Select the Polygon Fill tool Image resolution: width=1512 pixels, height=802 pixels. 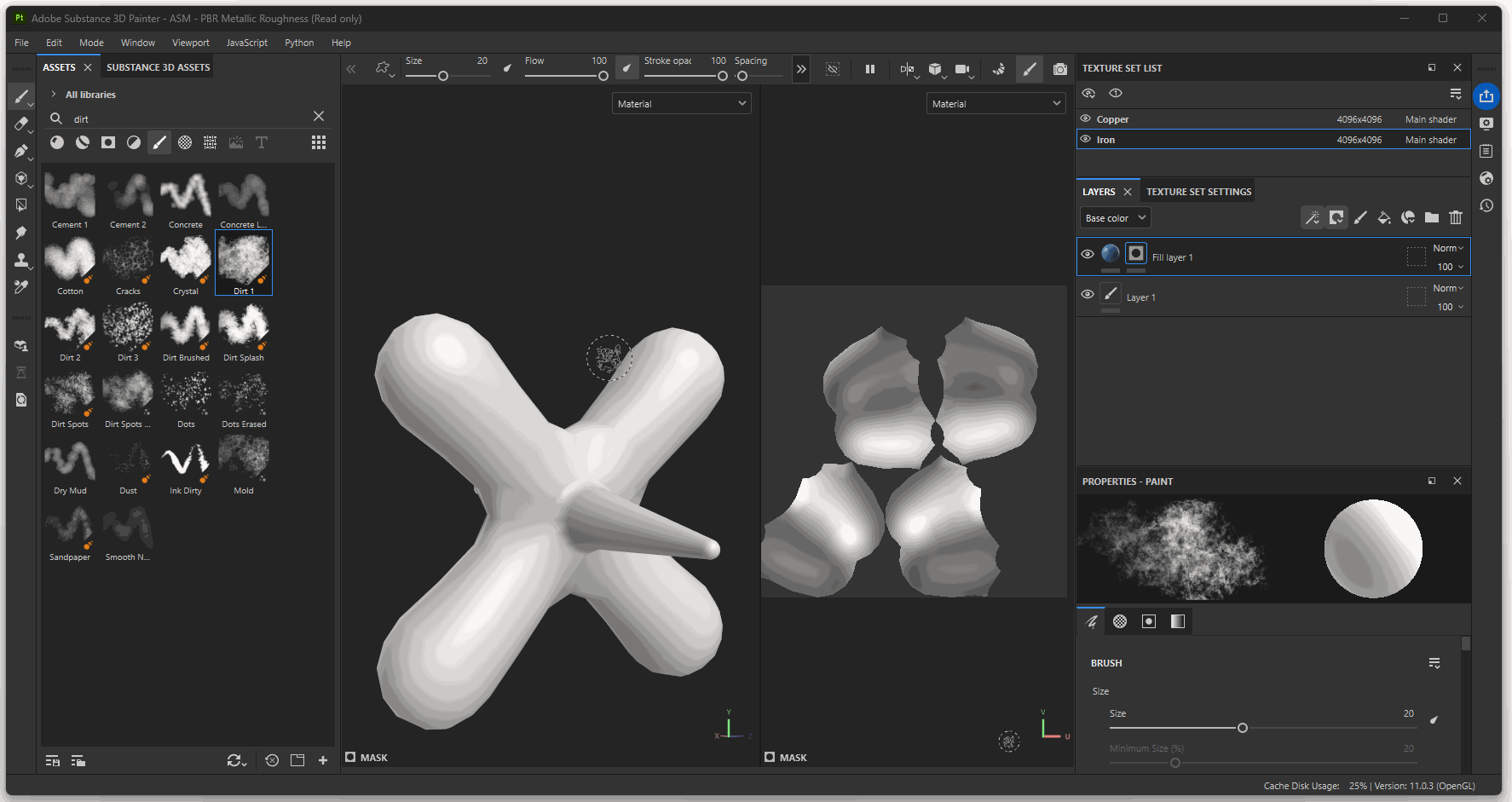coord(21,178)
